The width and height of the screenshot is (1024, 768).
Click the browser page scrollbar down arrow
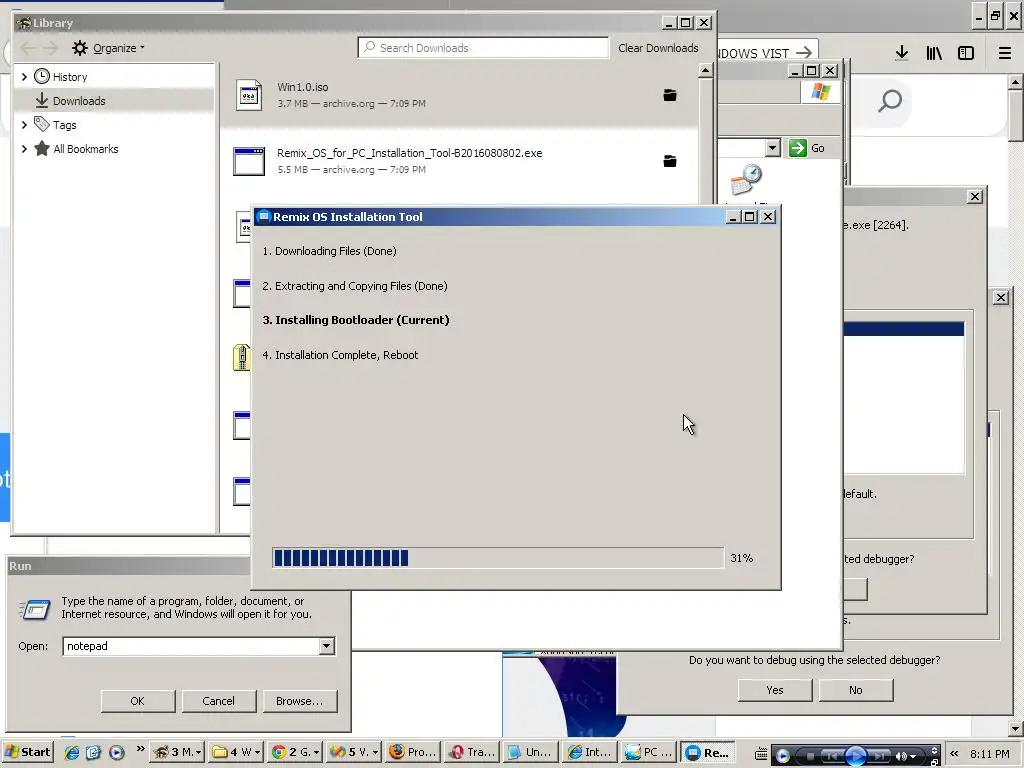(x=1016, y=728)
